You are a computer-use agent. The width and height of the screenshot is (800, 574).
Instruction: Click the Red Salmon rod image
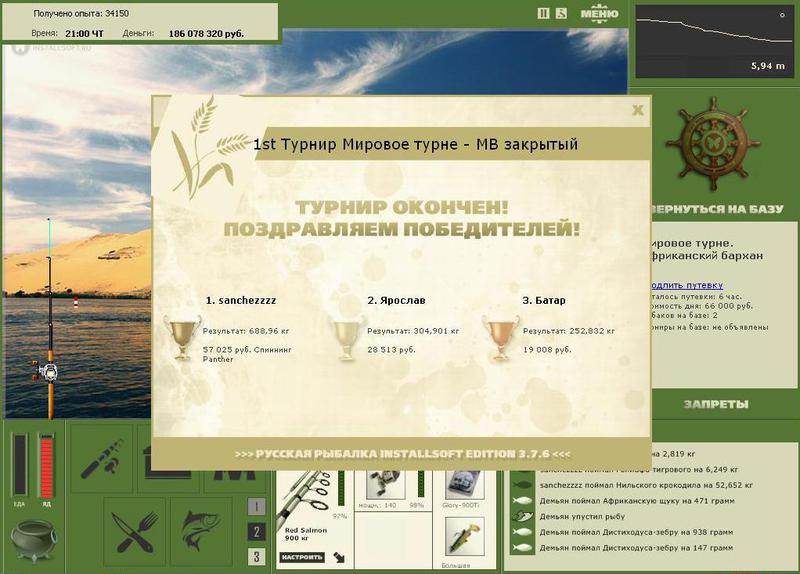[x=305, y=497]
